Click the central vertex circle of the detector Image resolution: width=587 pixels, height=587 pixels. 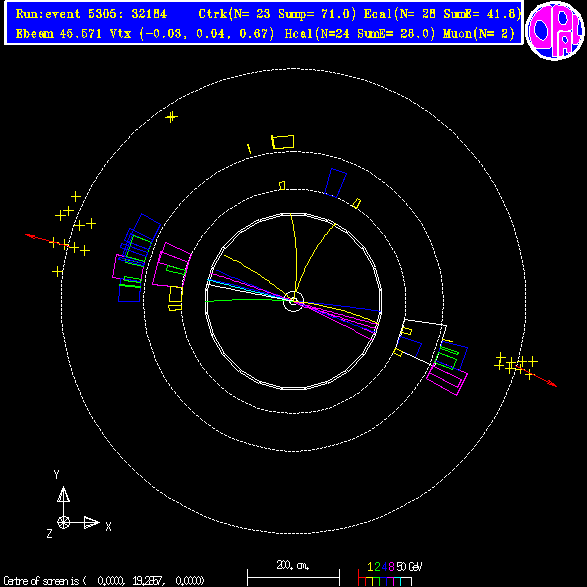(293, 301)
